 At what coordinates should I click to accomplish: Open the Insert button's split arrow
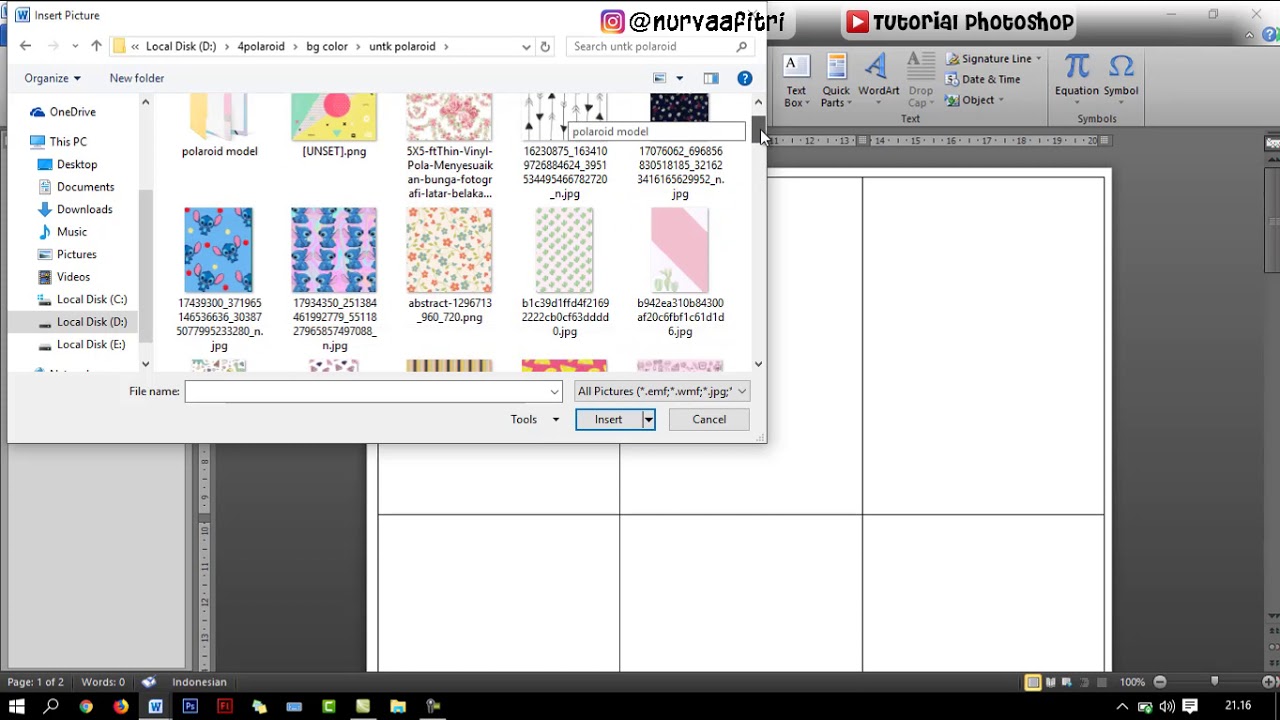click(648, 419)
